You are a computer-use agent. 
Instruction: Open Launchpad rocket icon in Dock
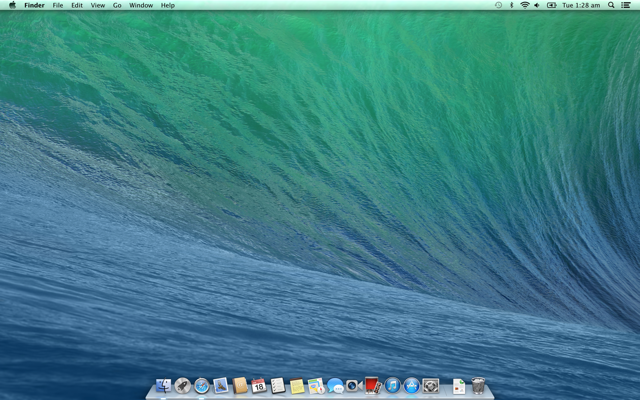[182, 385]
